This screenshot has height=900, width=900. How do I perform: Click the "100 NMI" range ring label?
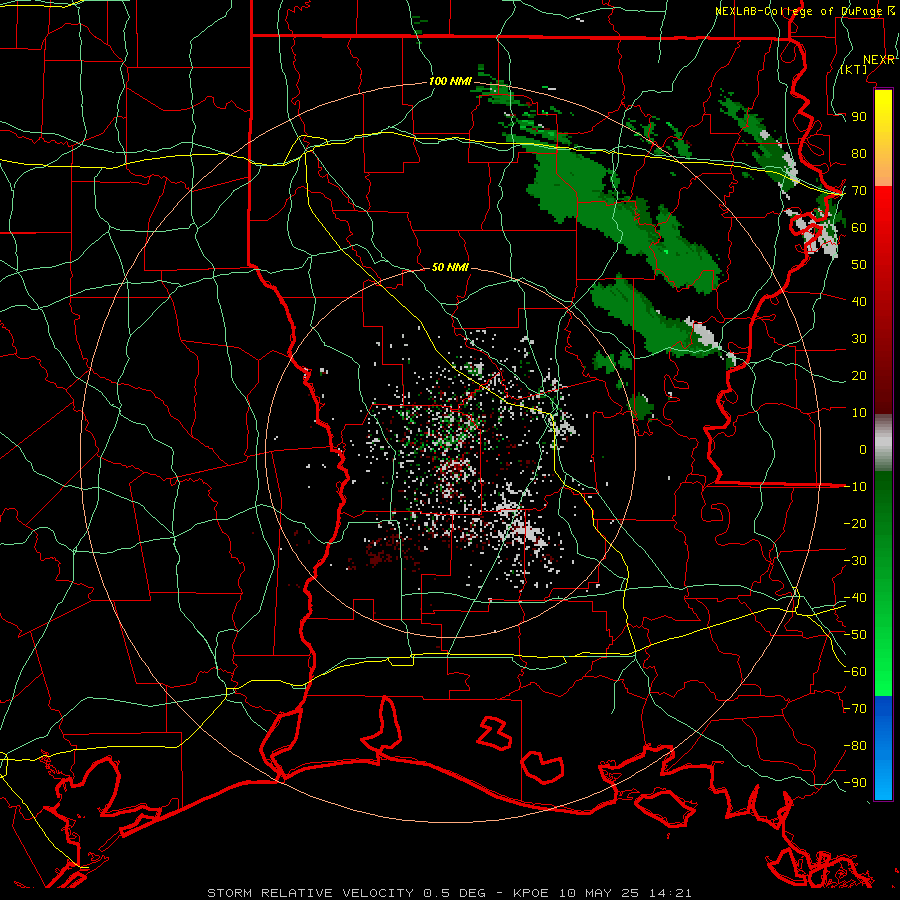point(450,81)
